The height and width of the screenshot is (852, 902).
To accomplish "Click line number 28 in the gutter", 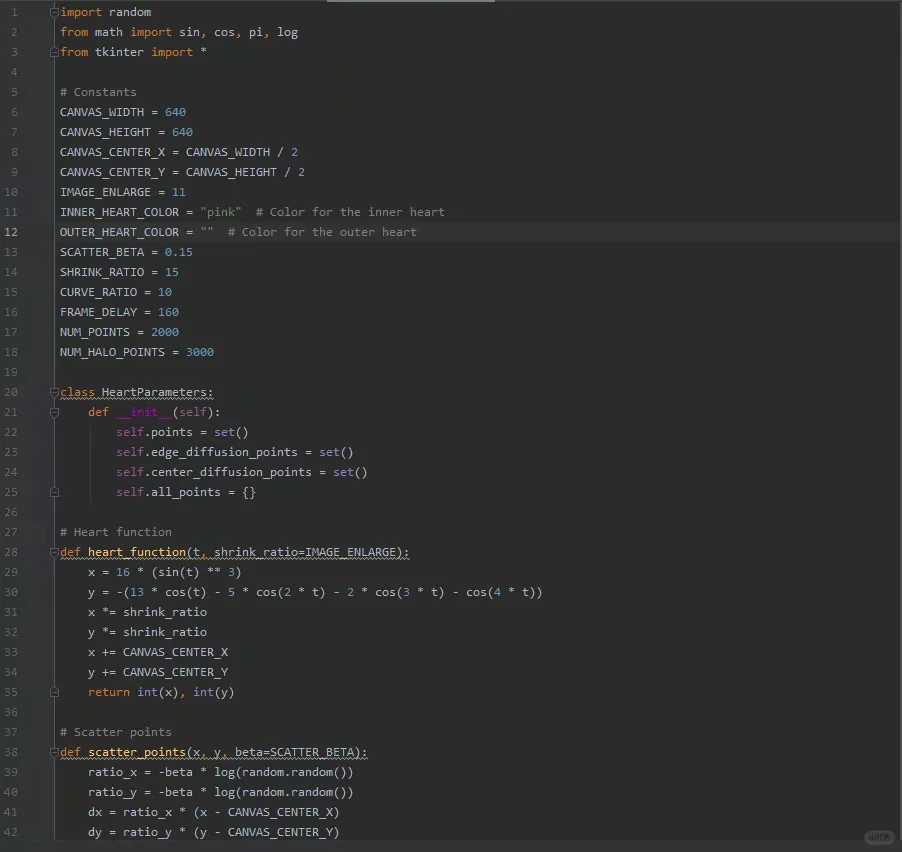I will [11, 552].
